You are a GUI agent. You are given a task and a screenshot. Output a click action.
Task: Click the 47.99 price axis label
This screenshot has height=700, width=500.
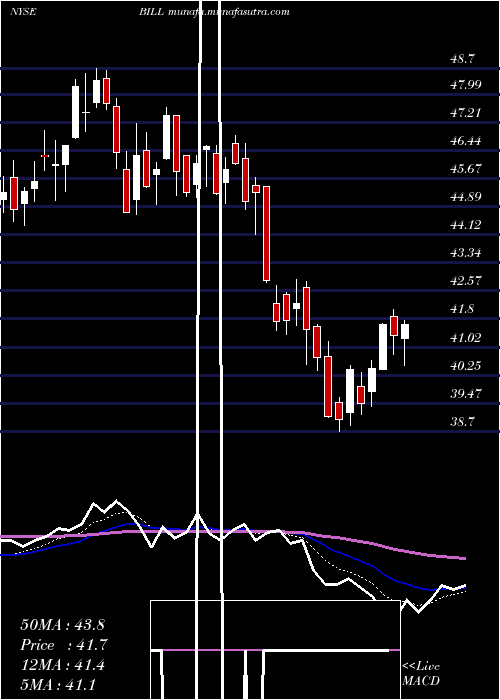(x=466, y=84)
